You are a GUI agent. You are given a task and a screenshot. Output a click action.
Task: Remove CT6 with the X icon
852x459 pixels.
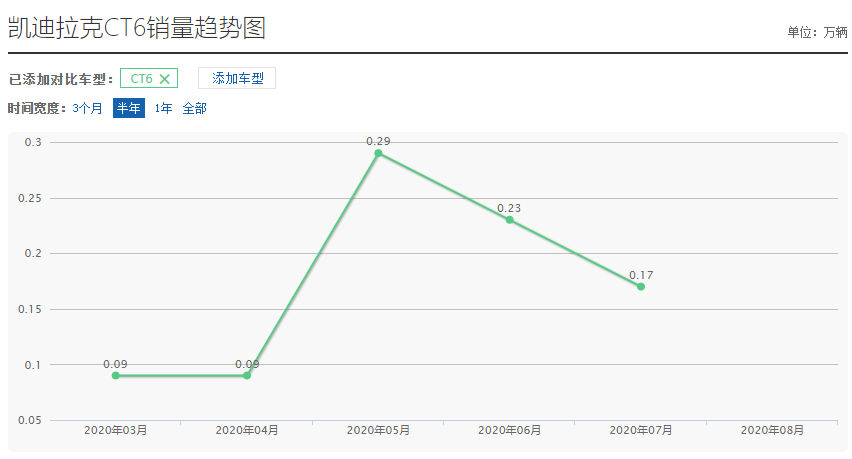coord(165,79)
